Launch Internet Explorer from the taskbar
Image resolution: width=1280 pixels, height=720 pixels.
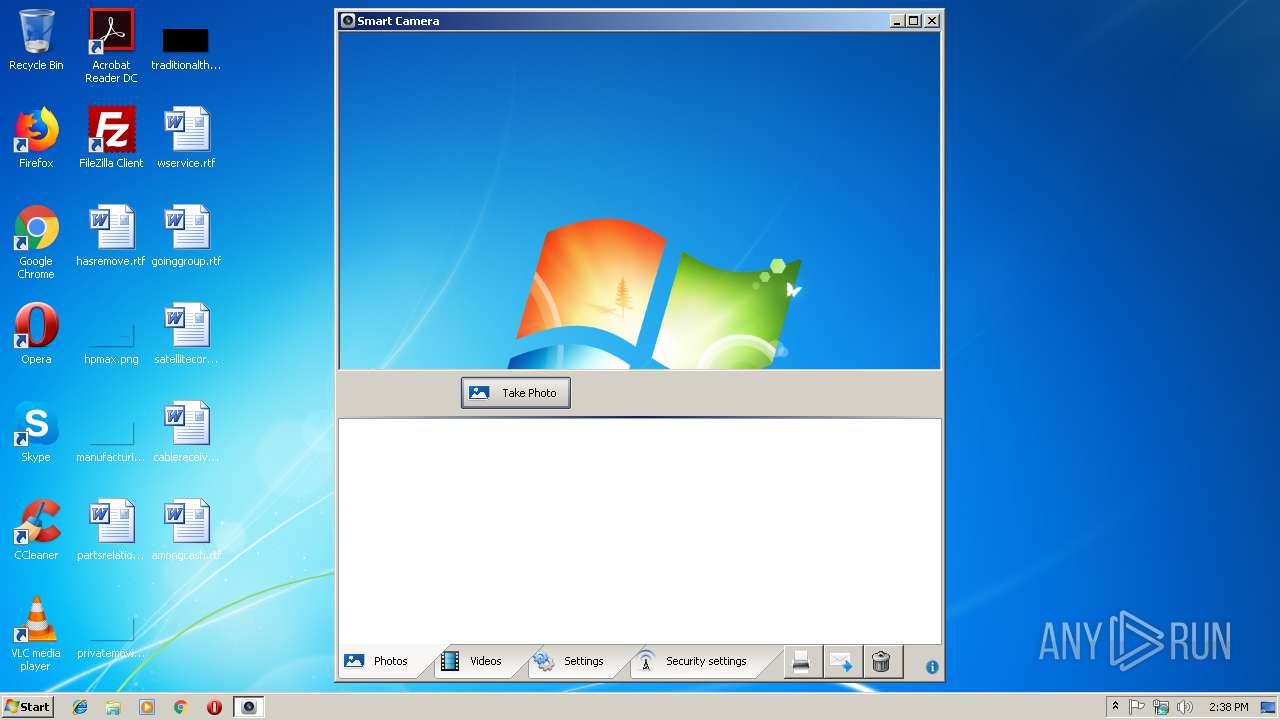[80, 707]
